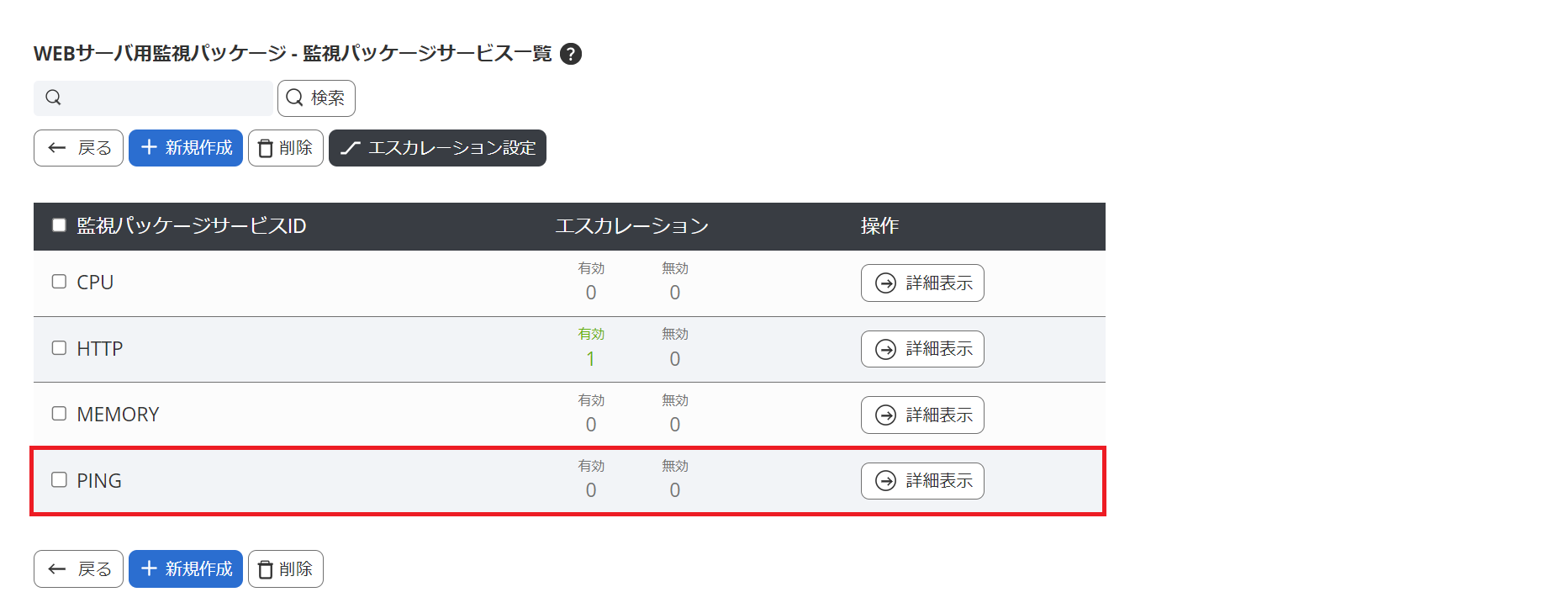This screenshot has width=1568, height=608.
Task: Check the CPU row checkbox
Action: 59,282
